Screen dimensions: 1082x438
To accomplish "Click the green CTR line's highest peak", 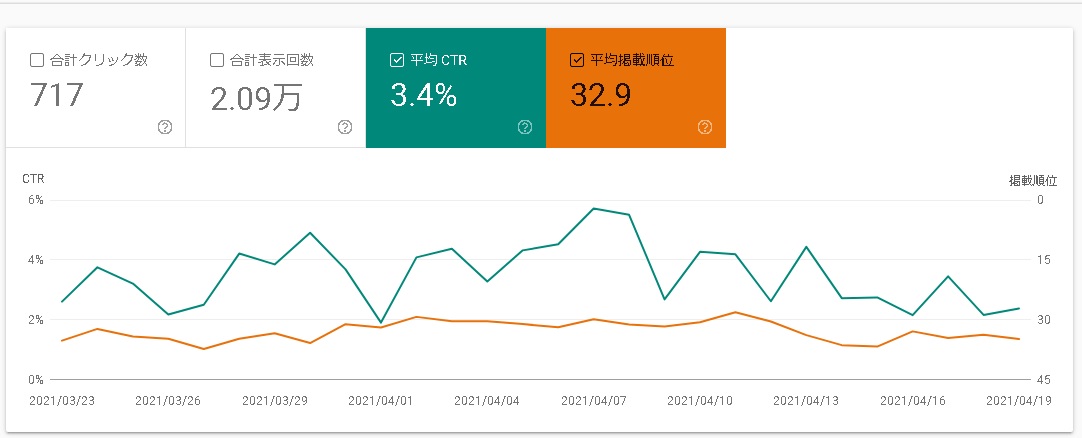I will pyautogui.click(x=593, y=208).
